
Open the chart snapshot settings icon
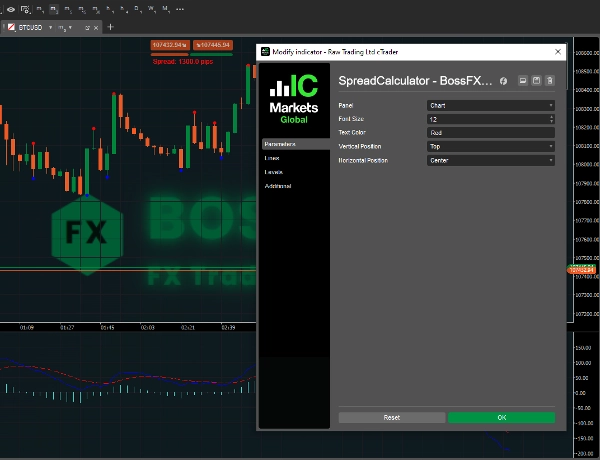click(x=25, y=9)
